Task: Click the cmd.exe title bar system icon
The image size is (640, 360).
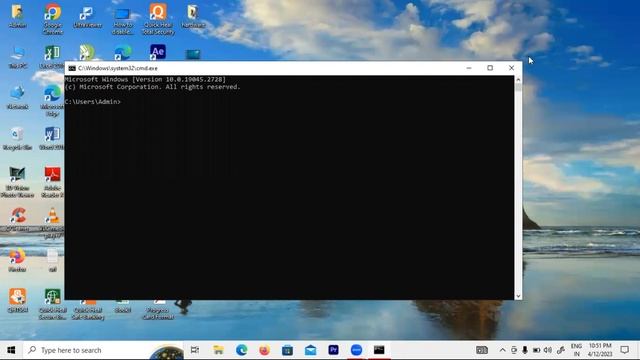Action: (x=72, y=68)
